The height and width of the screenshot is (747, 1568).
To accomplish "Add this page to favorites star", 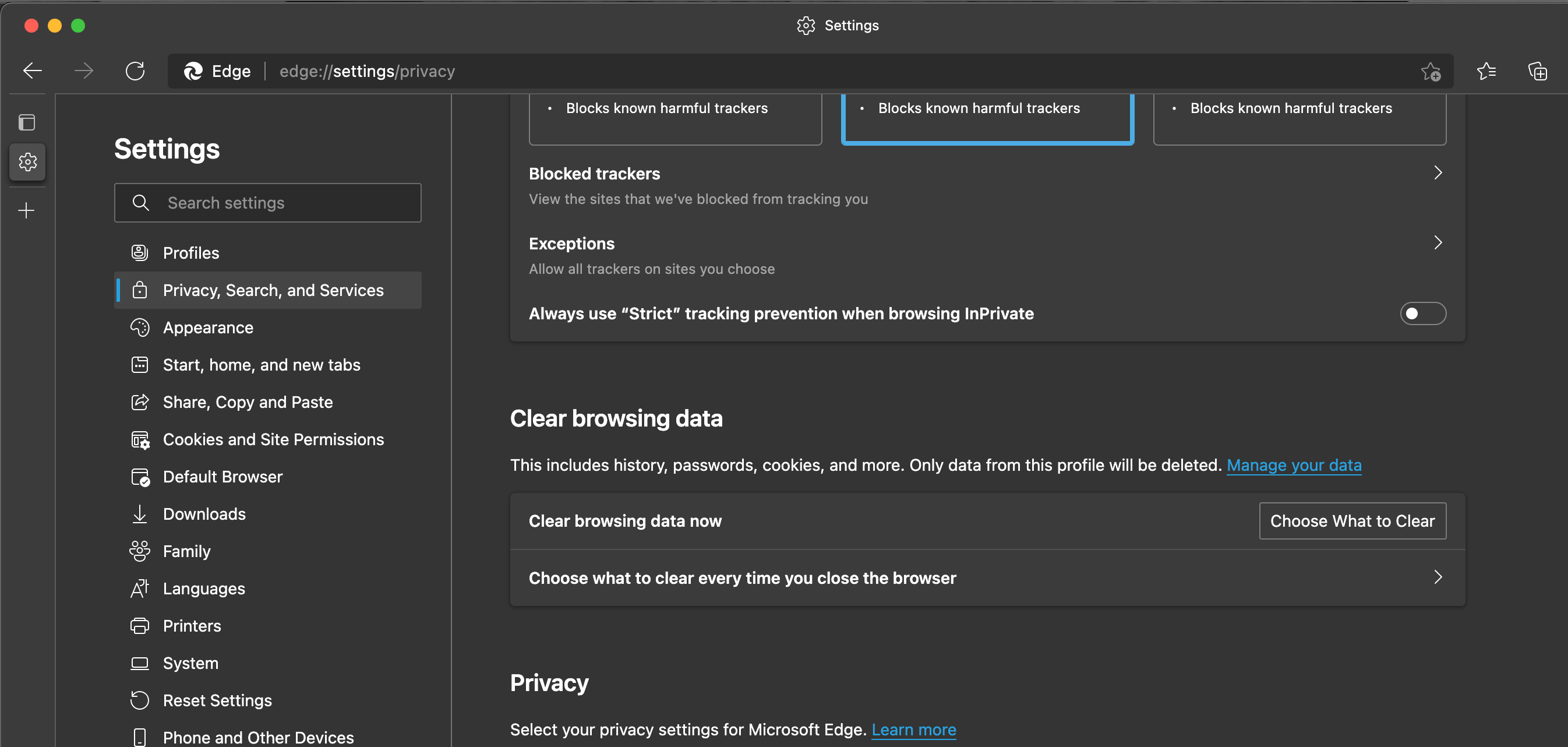I will tap(1431, 72).
